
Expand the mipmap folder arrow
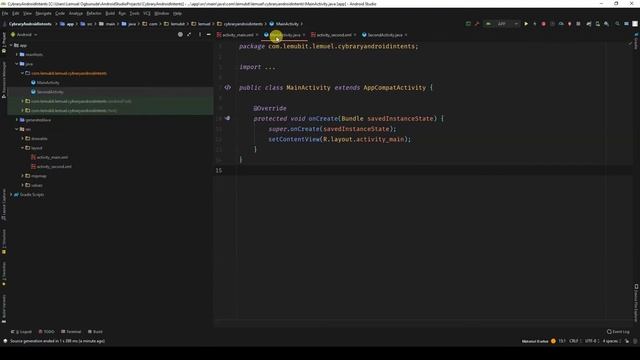[x=22, y=176]
